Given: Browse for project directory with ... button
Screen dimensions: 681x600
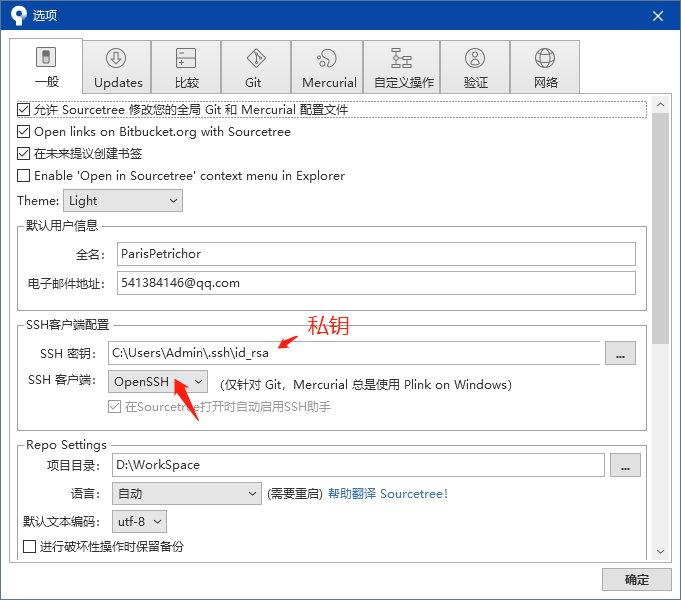Looking at the screenshot, I should click(x=625, y=465).
